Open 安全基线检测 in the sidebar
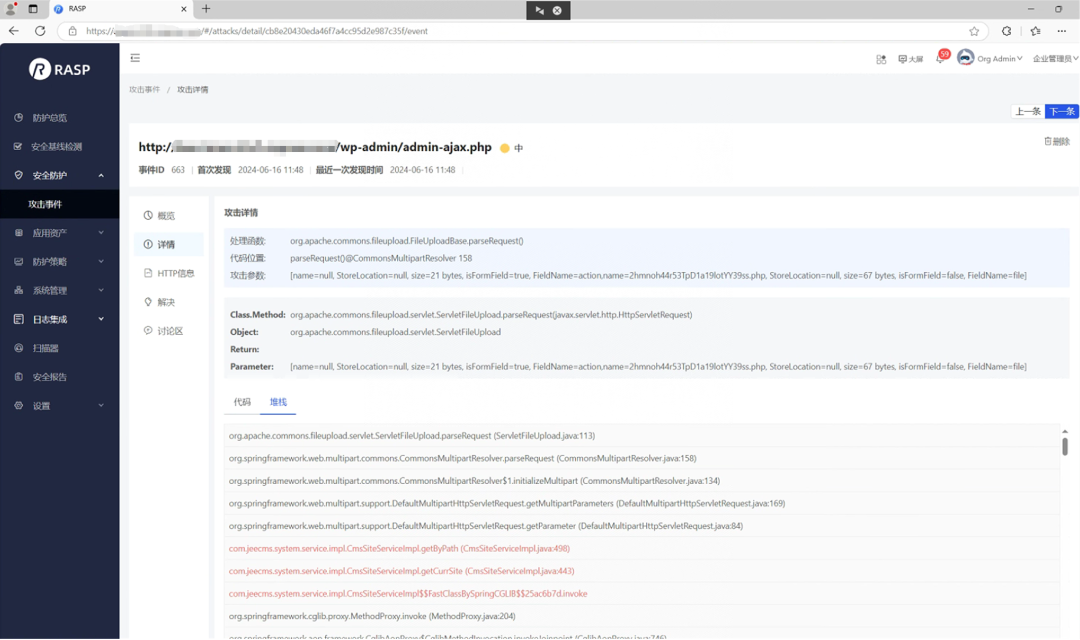The image size is (1080, 640). tap(56, 147)
